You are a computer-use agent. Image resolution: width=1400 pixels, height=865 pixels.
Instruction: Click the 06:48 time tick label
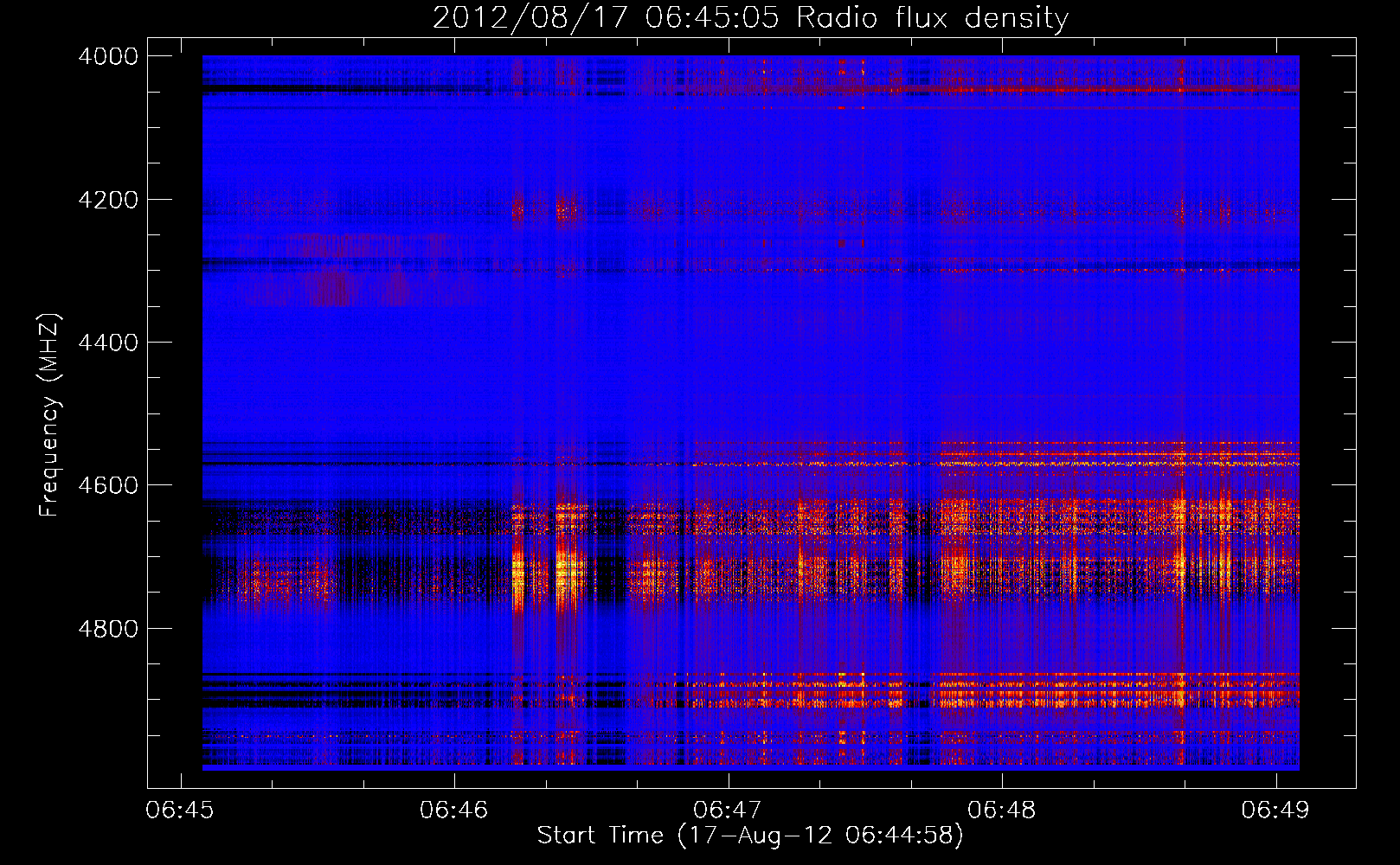tap(1002, 810)
